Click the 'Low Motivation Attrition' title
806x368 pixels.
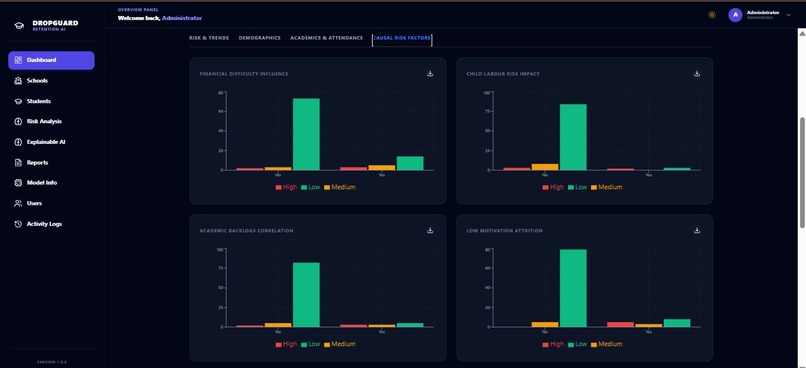pos(504,231)
